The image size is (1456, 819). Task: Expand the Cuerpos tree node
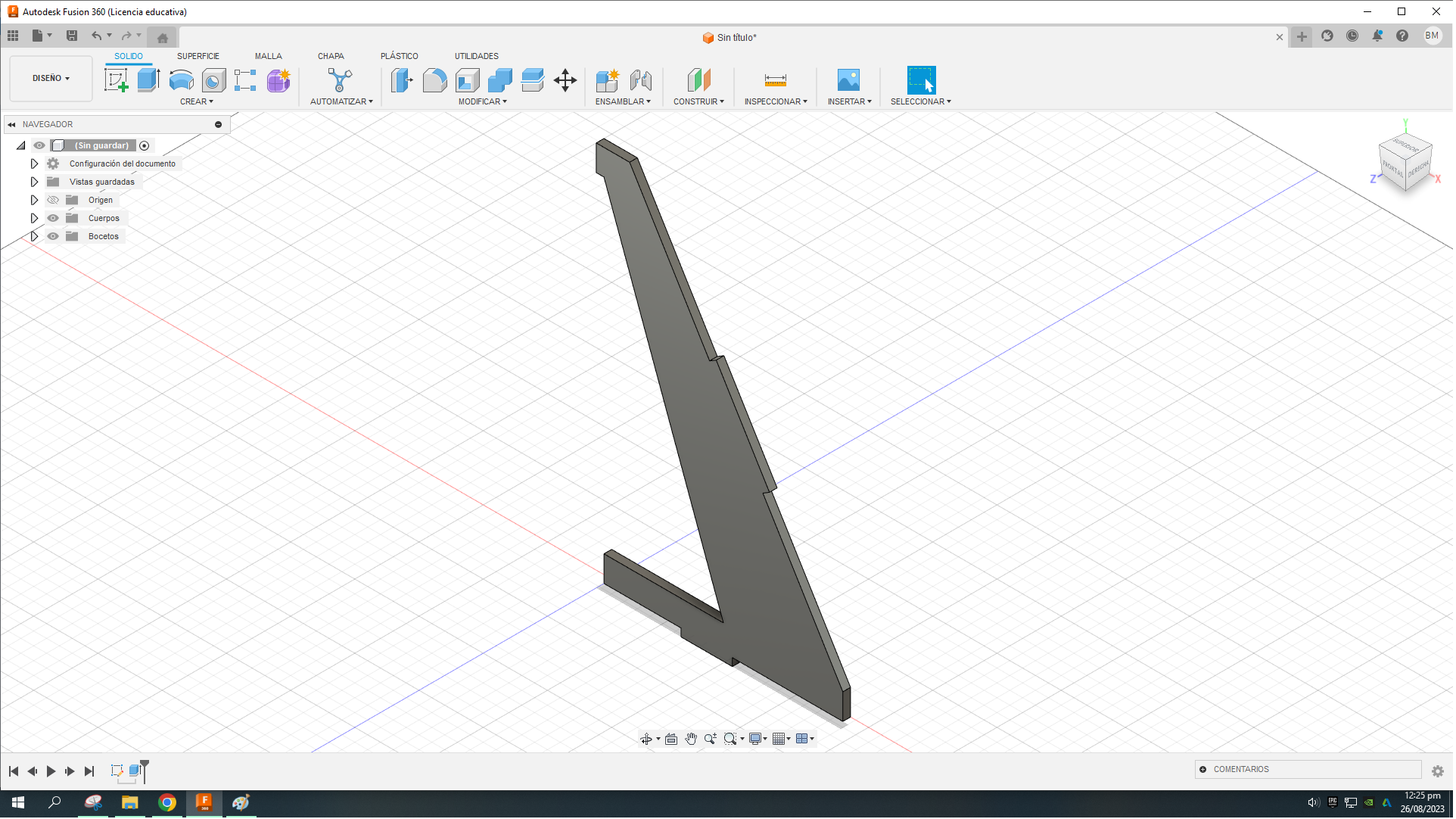click(x=34, y=218)
